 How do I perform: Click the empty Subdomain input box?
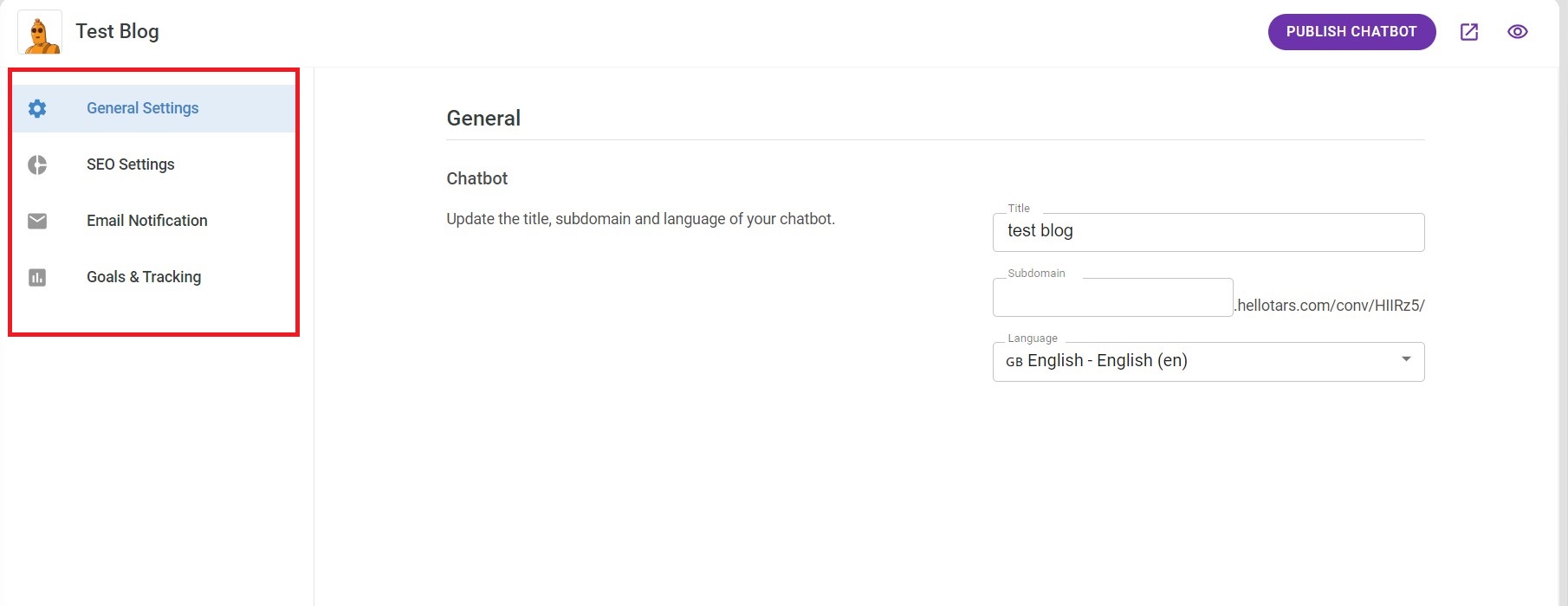(1111, 297)
